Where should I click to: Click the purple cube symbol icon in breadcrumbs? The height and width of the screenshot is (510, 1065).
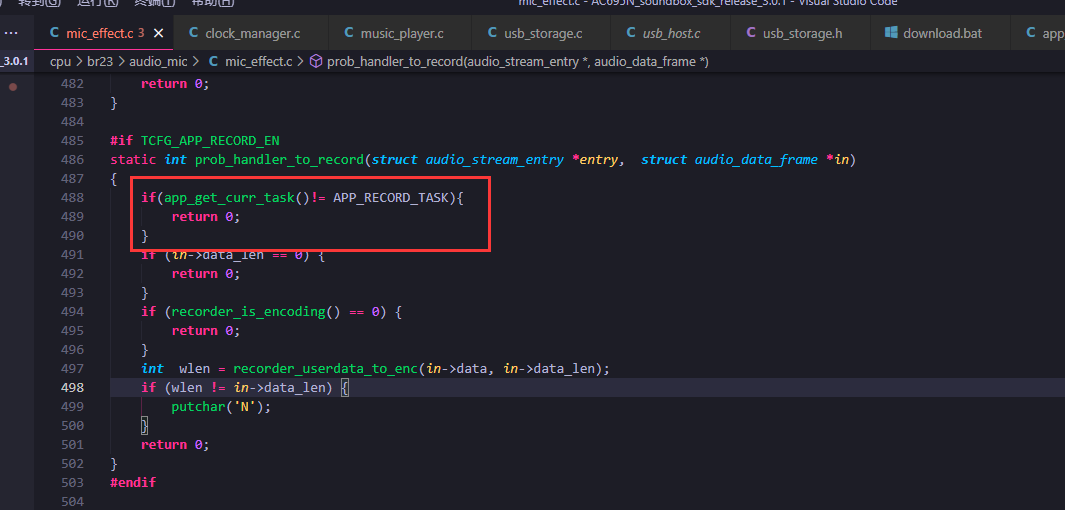click(x=316, y=62)
